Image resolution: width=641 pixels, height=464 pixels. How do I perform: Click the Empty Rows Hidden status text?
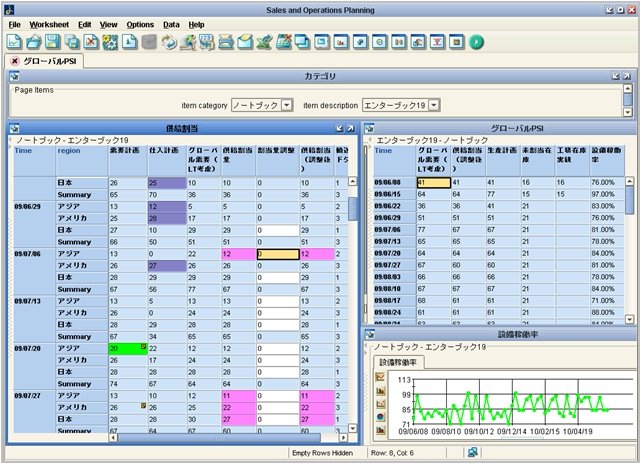click(x=322, y=453)
